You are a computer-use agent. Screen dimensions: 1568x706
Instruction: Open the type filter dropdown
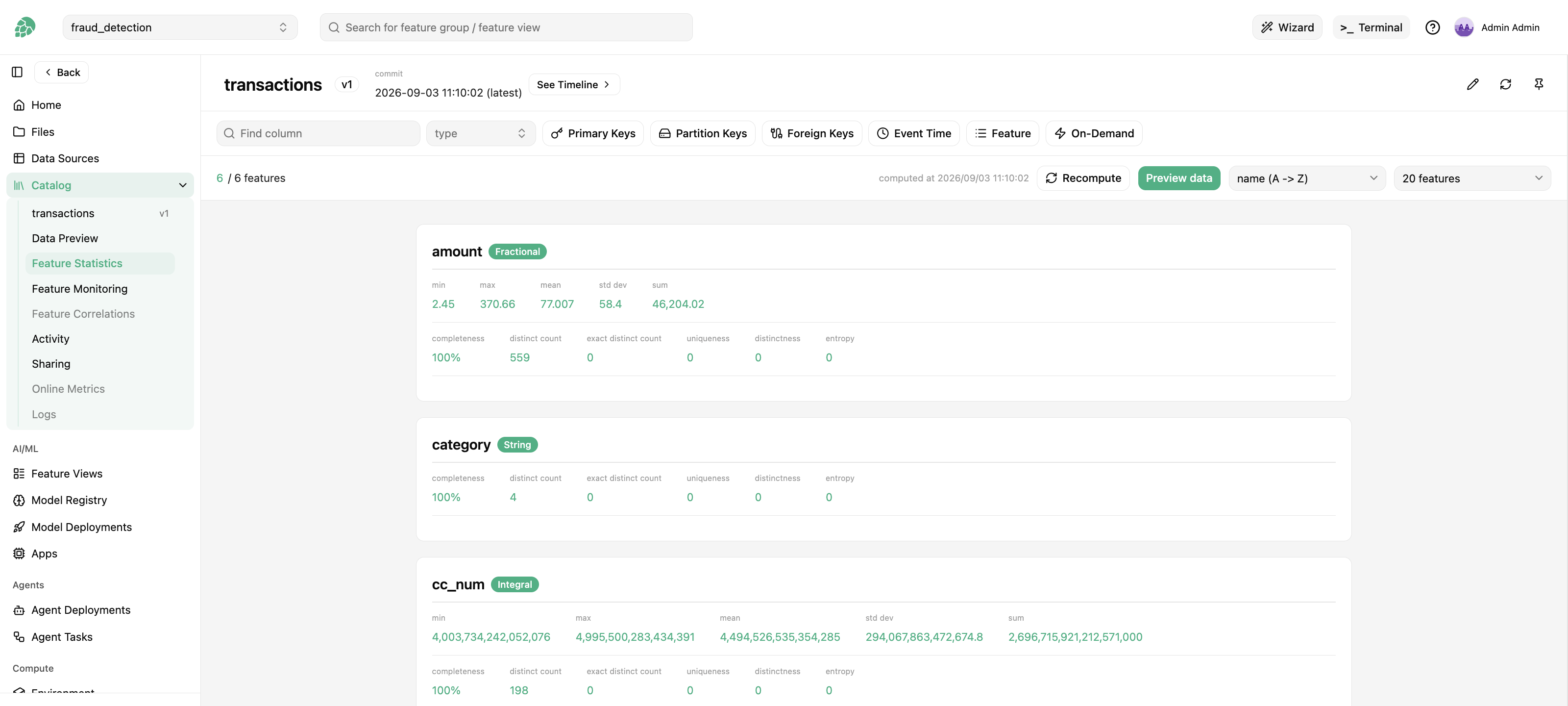coord(480,133)
